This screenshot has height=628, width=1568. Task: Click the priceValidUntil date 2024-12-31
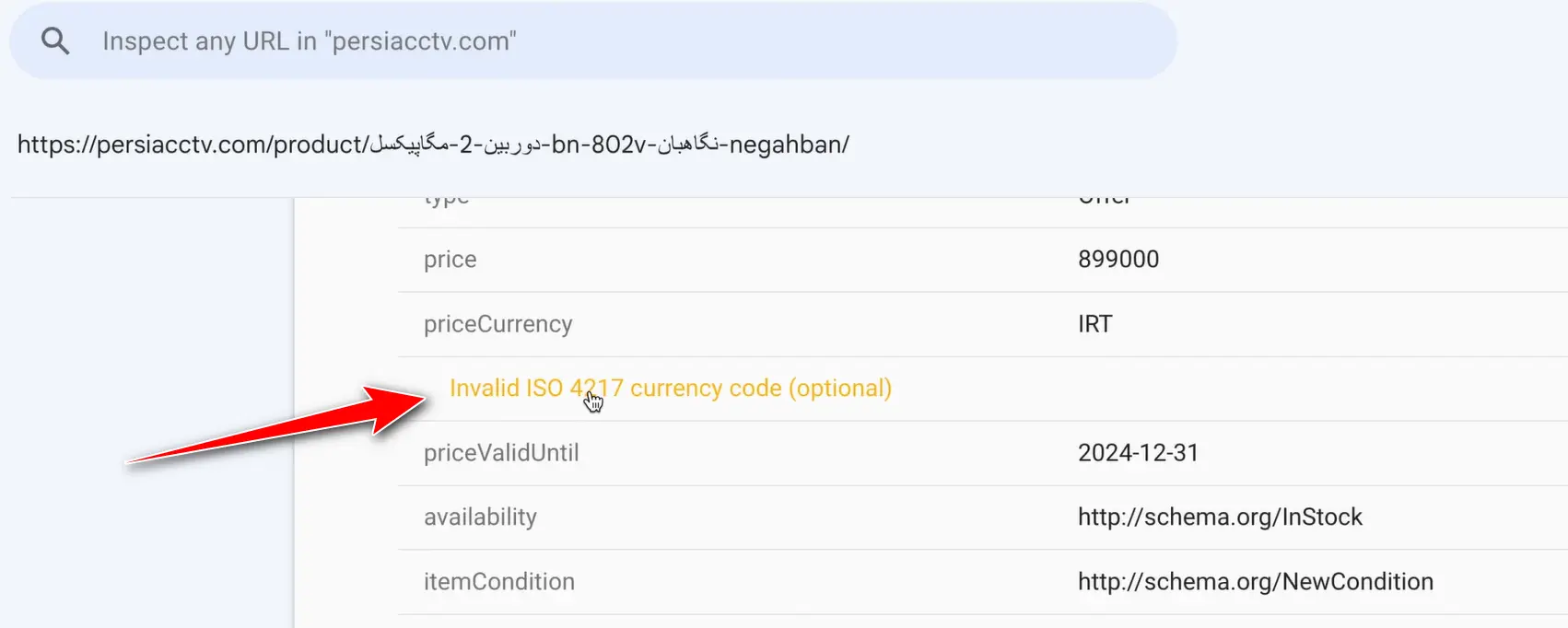[x=1139, y=452]
